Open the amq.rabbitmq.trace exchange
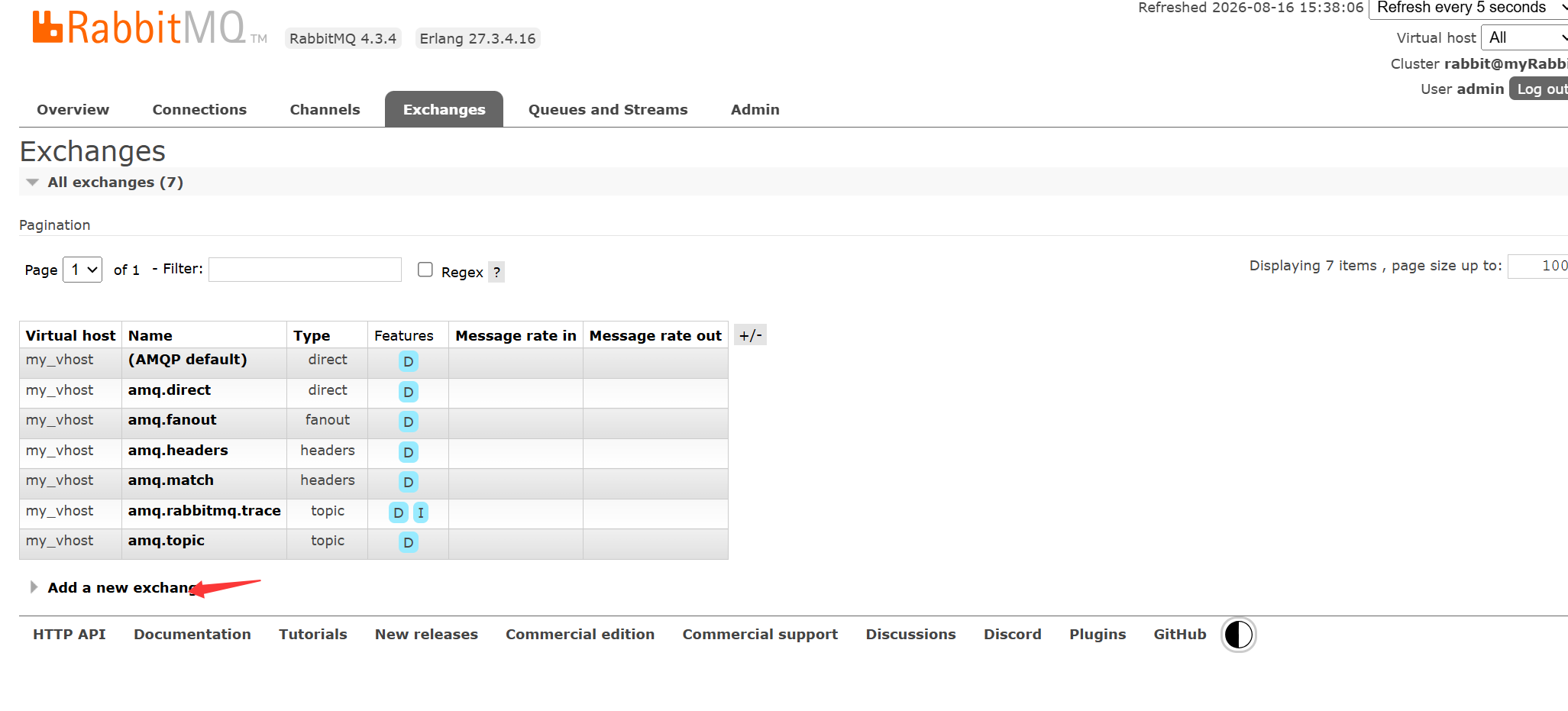This screenshot has height=711, width=1568. (x=205, y=511)
